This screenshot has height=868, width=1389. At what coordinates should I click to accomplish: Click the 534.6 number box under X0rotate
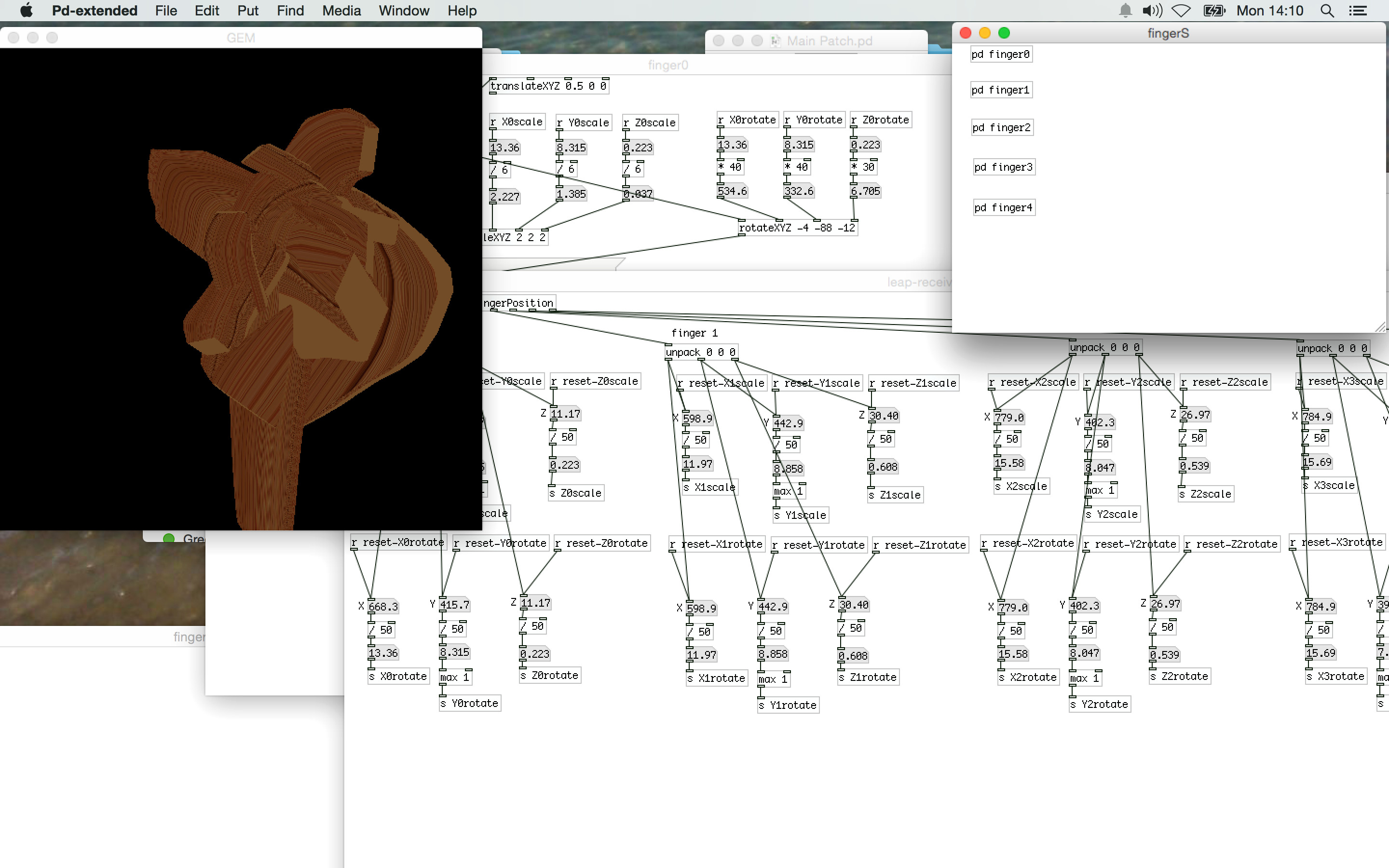tap(733, 191)
